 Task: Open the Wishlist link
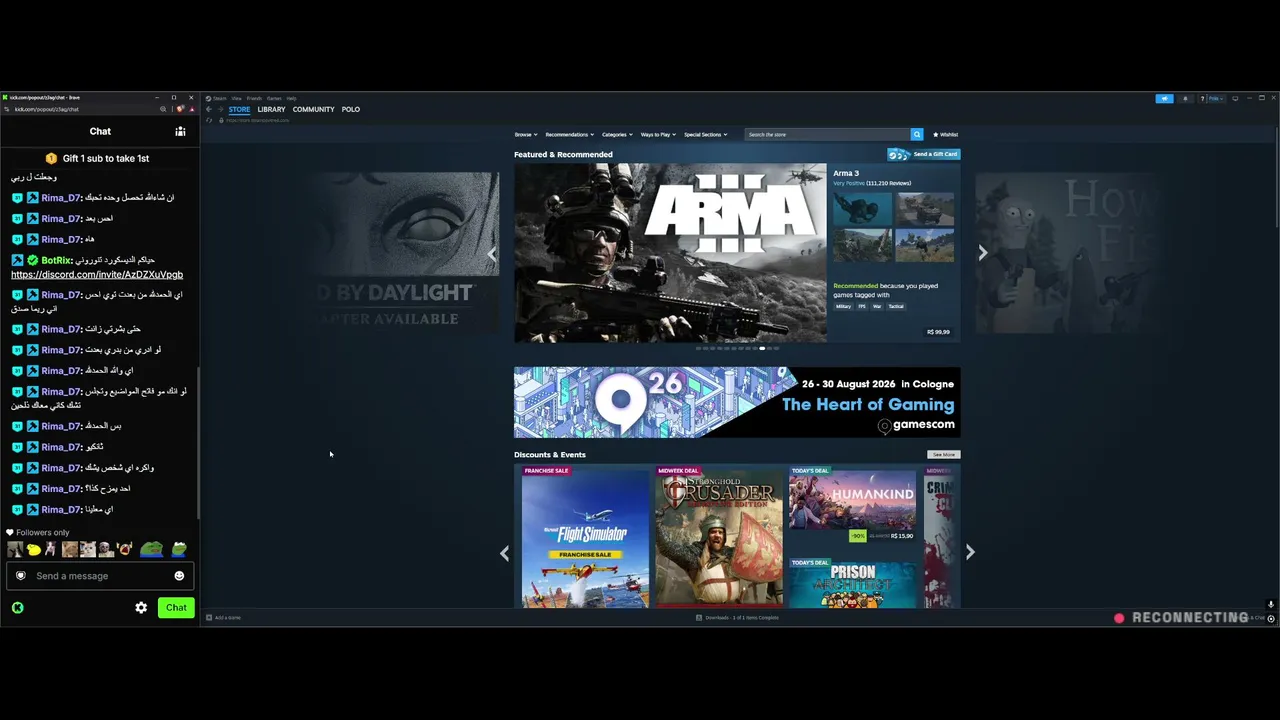[946, 134]
